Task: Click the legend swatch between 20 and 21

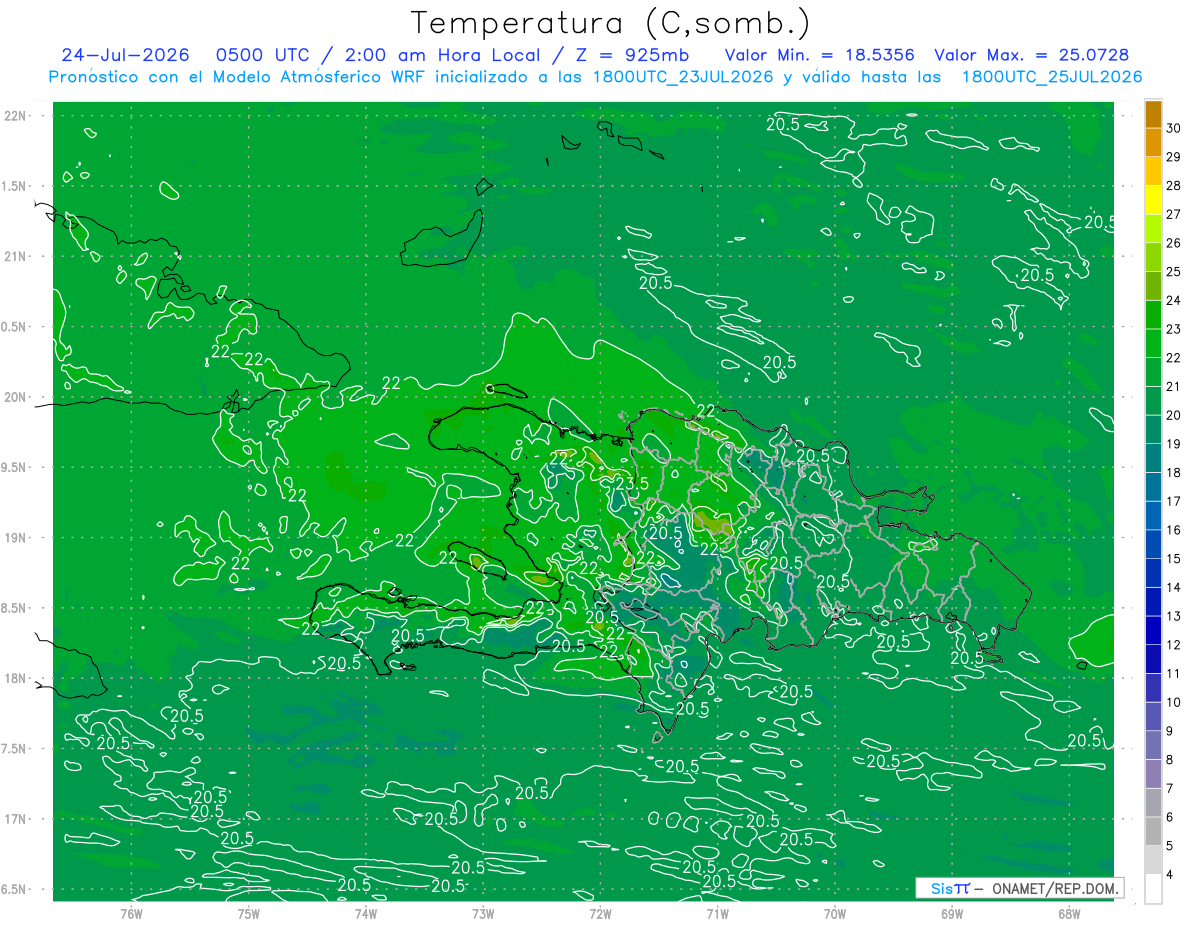Action: pyautogui.click(x=1153, y=400)
